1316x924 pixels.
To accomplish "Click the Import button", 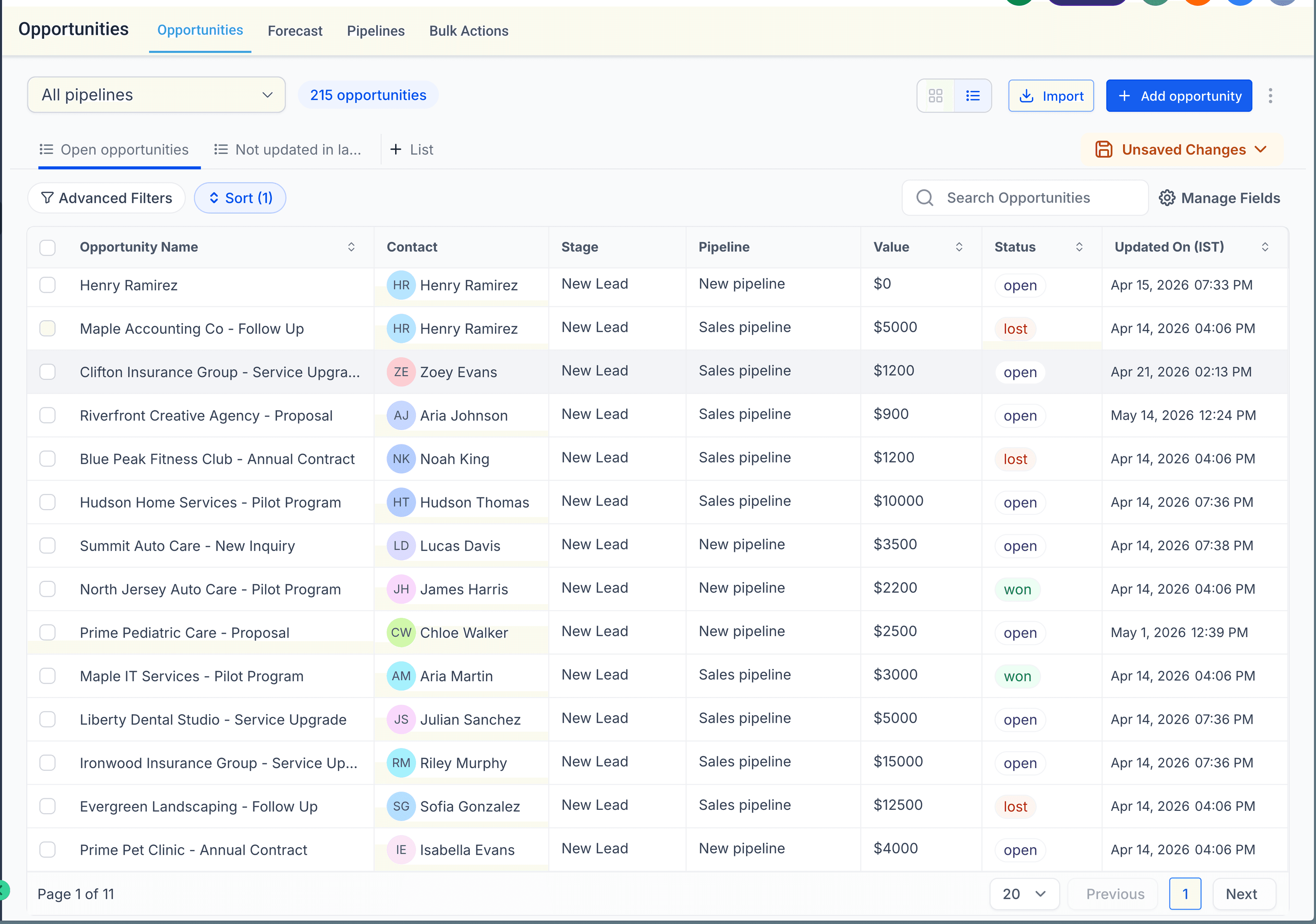I will pyautogui.click(x=1051, y=96).
